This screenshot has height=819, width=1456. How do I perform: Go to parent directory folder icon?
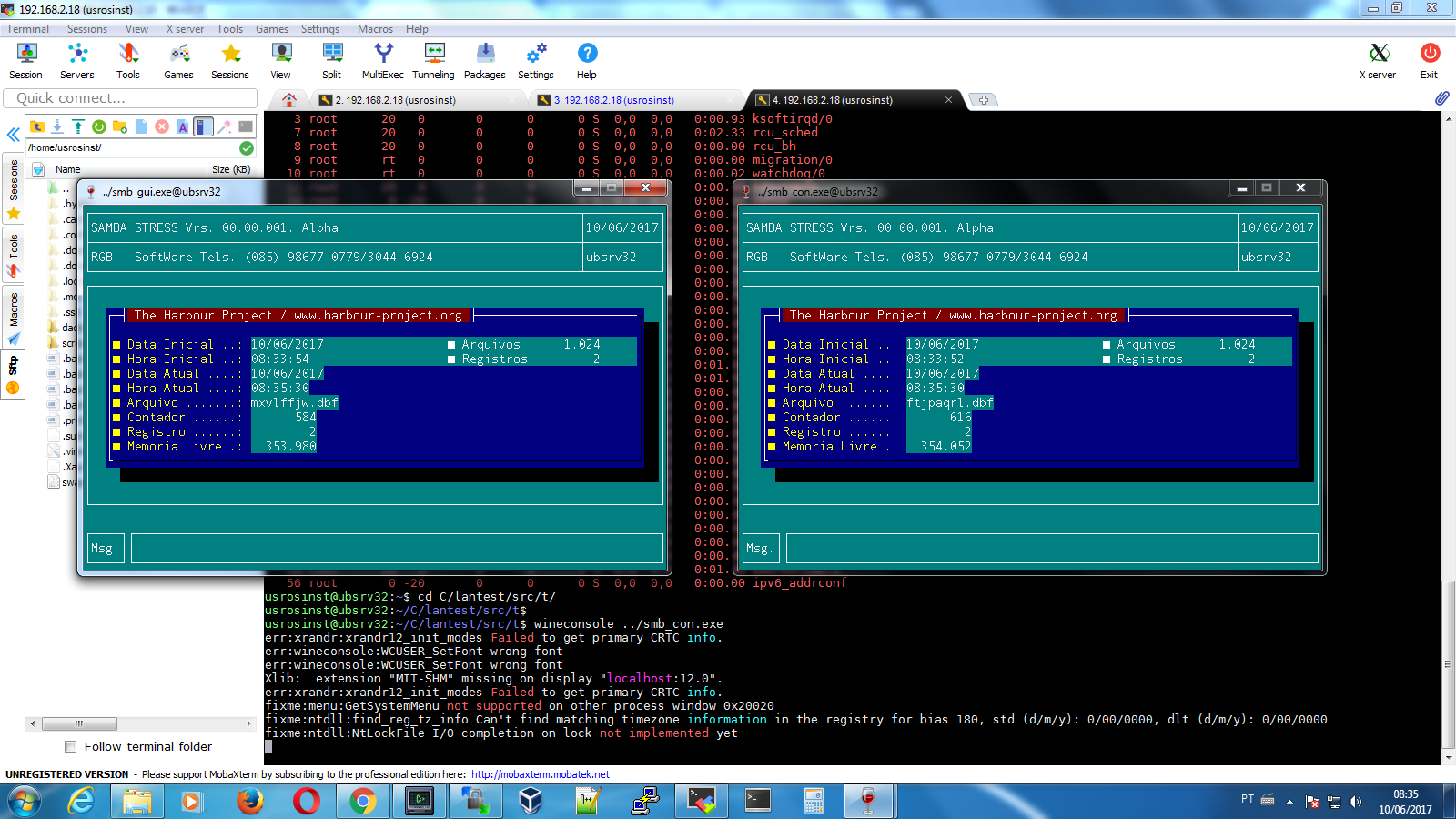click(37, 126)
